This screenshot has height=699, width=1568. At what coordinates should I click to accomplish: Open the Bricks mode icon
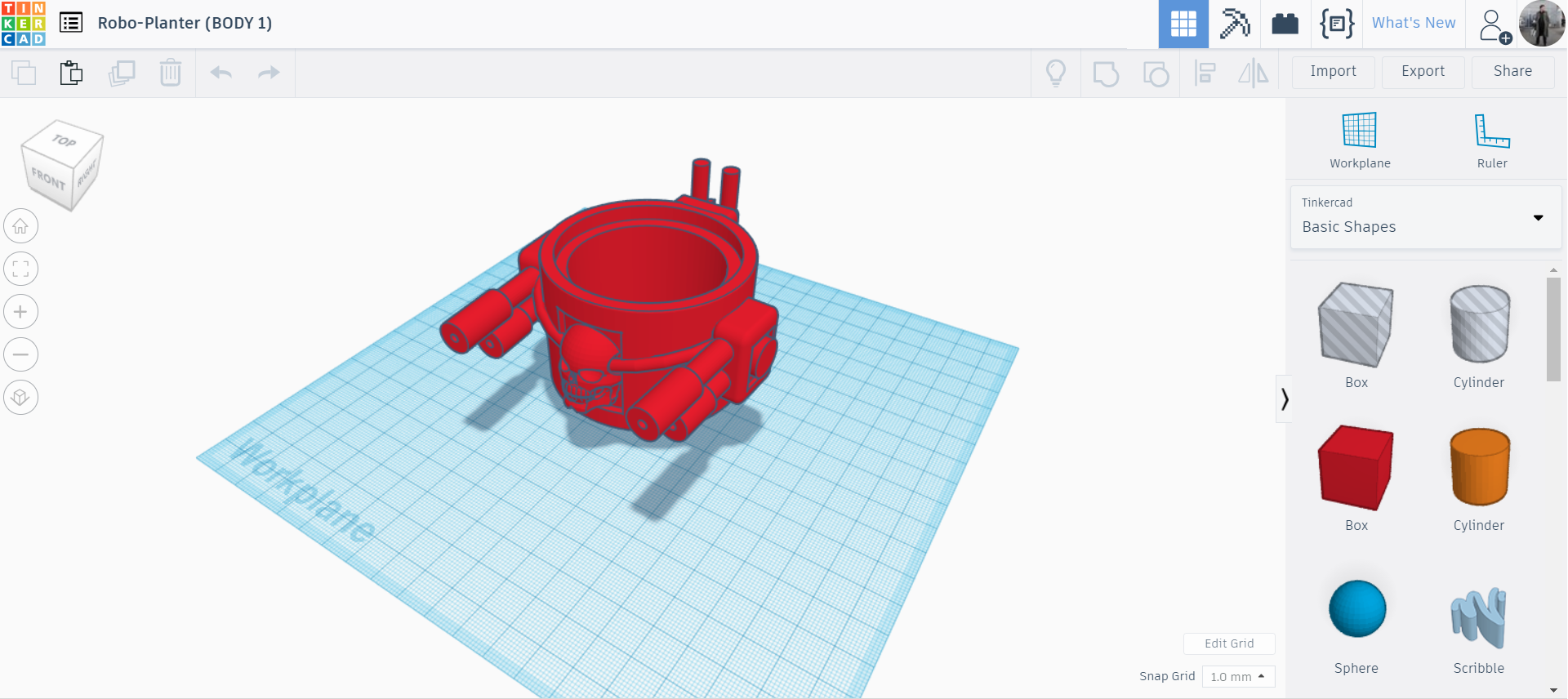1285,24
